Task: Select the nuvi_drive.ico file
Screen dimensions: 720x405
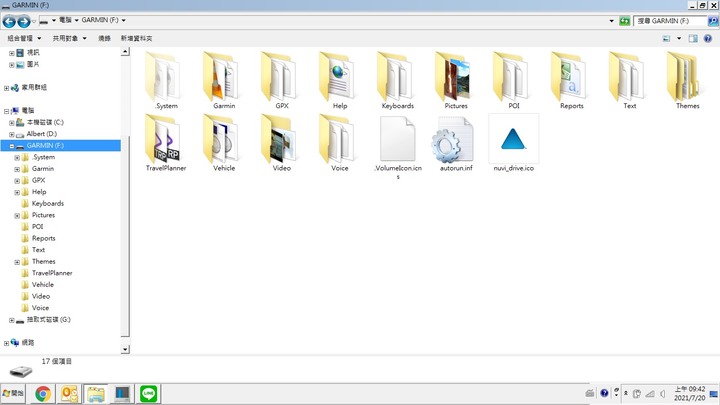Action: point(513,139)
